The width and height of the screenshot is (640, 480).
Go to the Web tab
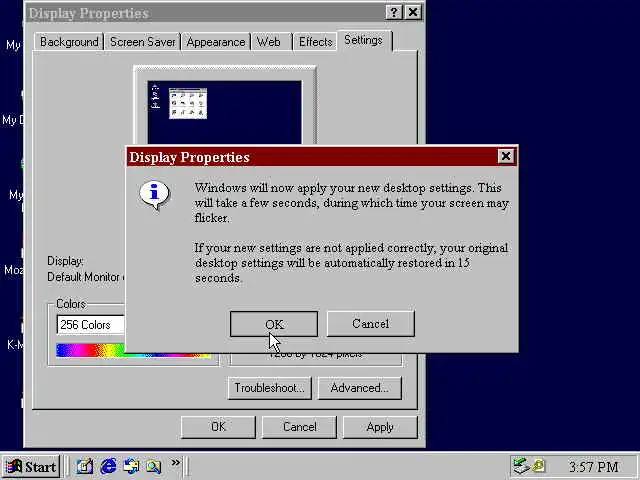[x=269, y=42]
